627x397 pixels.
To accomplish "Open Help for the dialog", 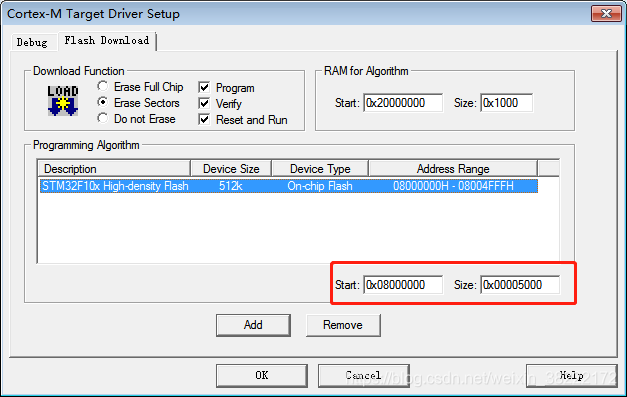I will [x=571, y=375].
